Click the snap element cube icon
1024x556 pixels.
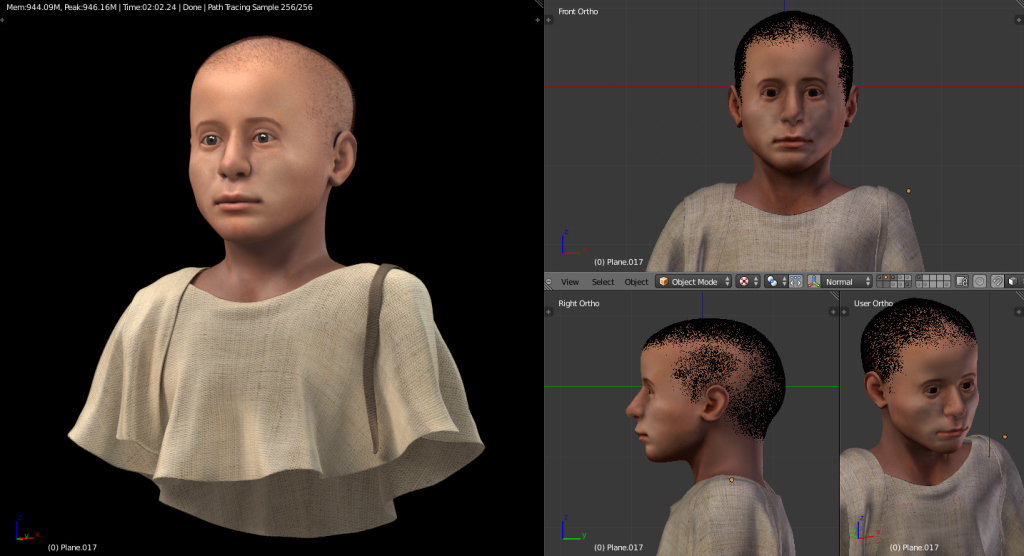tap(1012, 282)
